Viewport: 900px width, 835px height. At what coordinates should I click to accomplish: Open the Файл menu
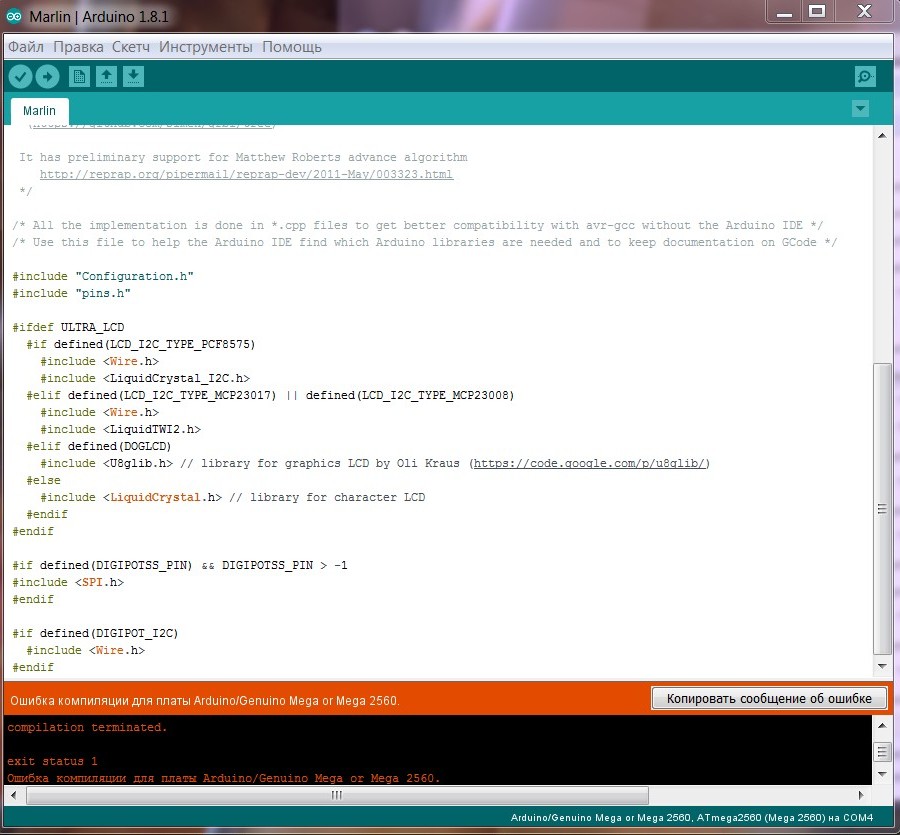[26, 47]
